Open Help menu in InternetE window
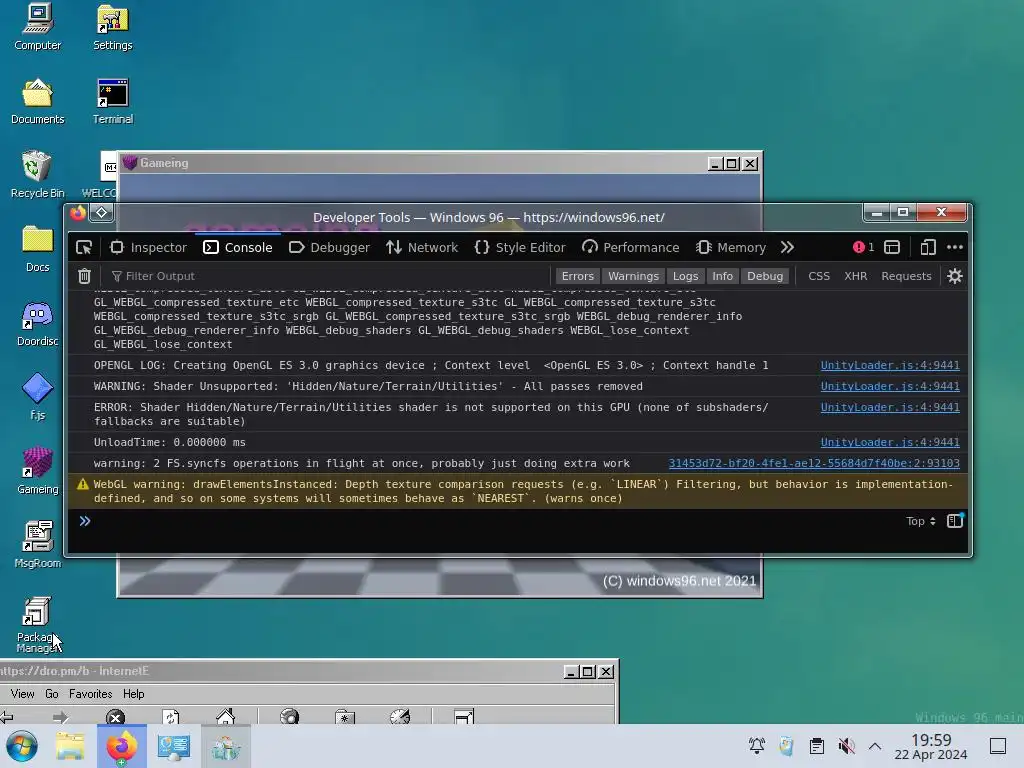Screen dimensions: 1024x768 tap(133, 694)
